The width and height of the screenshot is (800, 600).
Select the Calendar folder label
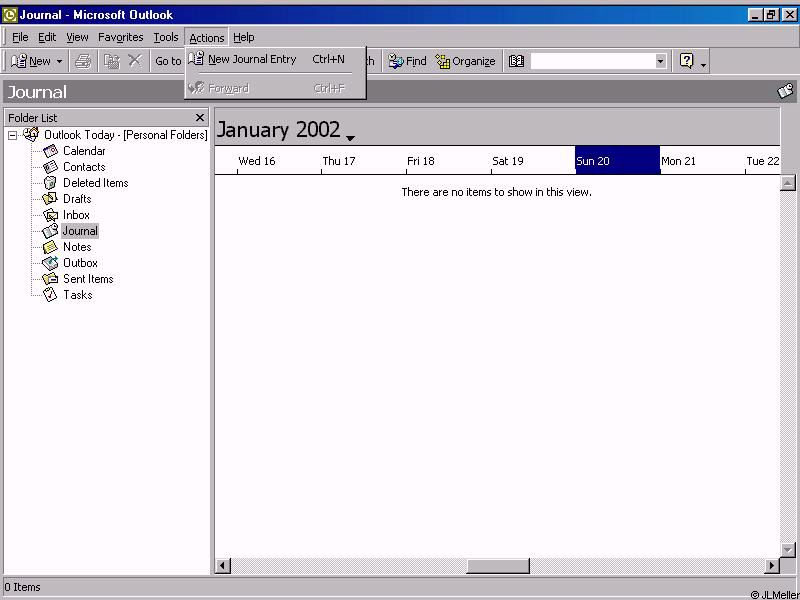(x=84, y=151)
